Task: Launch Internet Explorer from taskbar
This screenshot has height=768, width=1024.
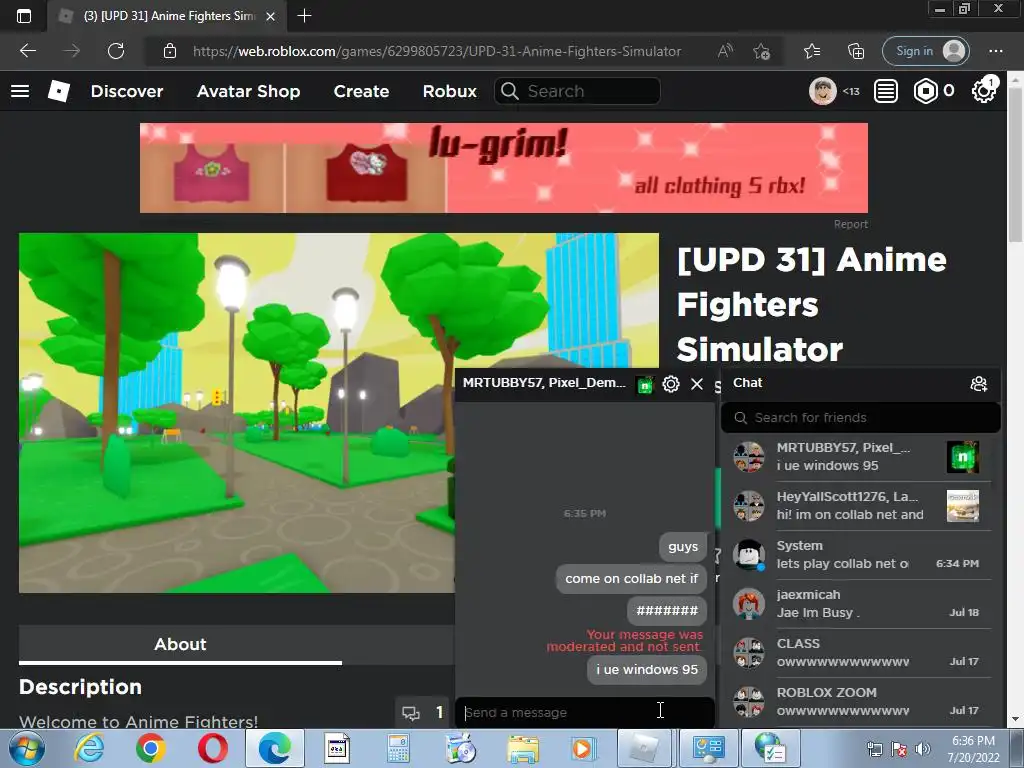Action: point(89,748)
